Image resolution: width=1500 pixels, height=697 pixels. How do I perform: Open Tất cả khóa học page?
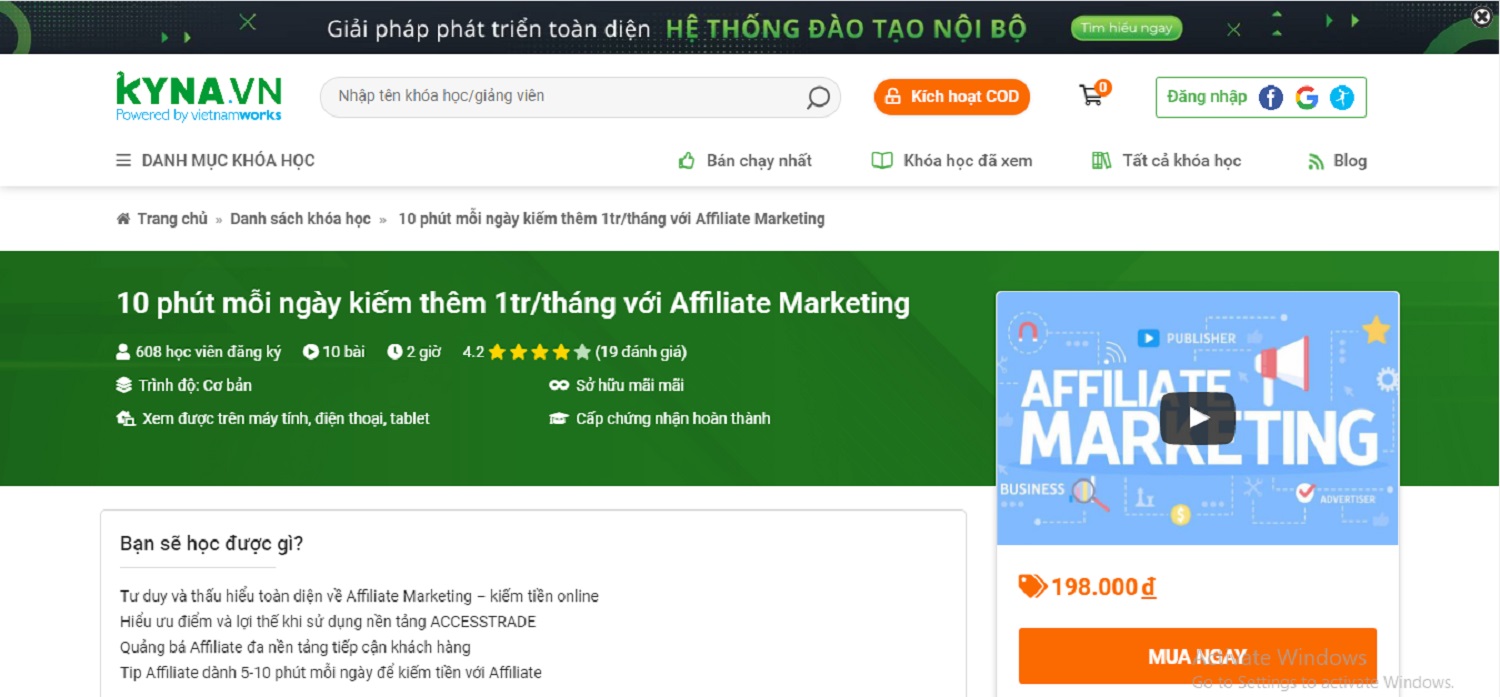coord(1166,161)
